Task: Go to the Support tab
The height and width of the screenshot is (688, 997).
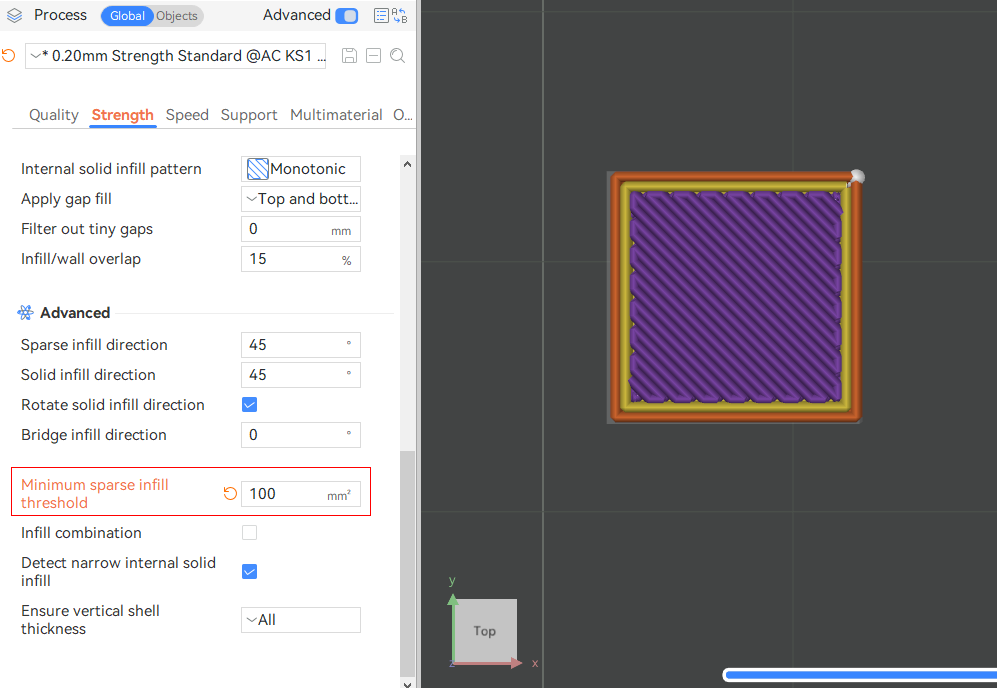Action: click(249, 115)
